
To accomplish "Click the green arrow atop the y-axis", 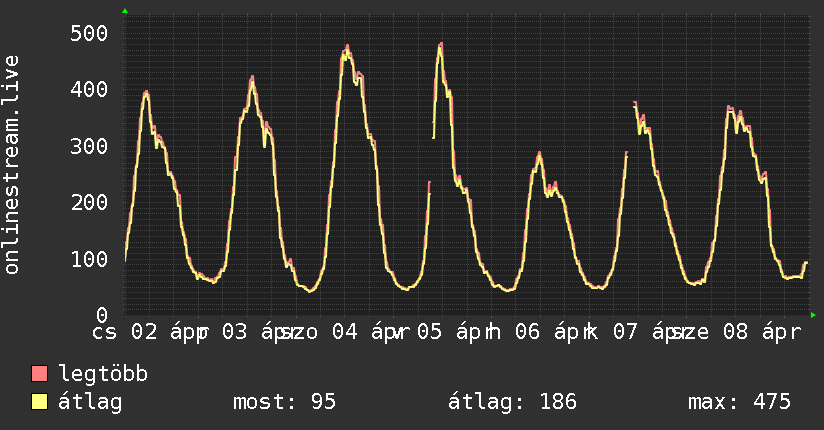I will tap(125, 11).
